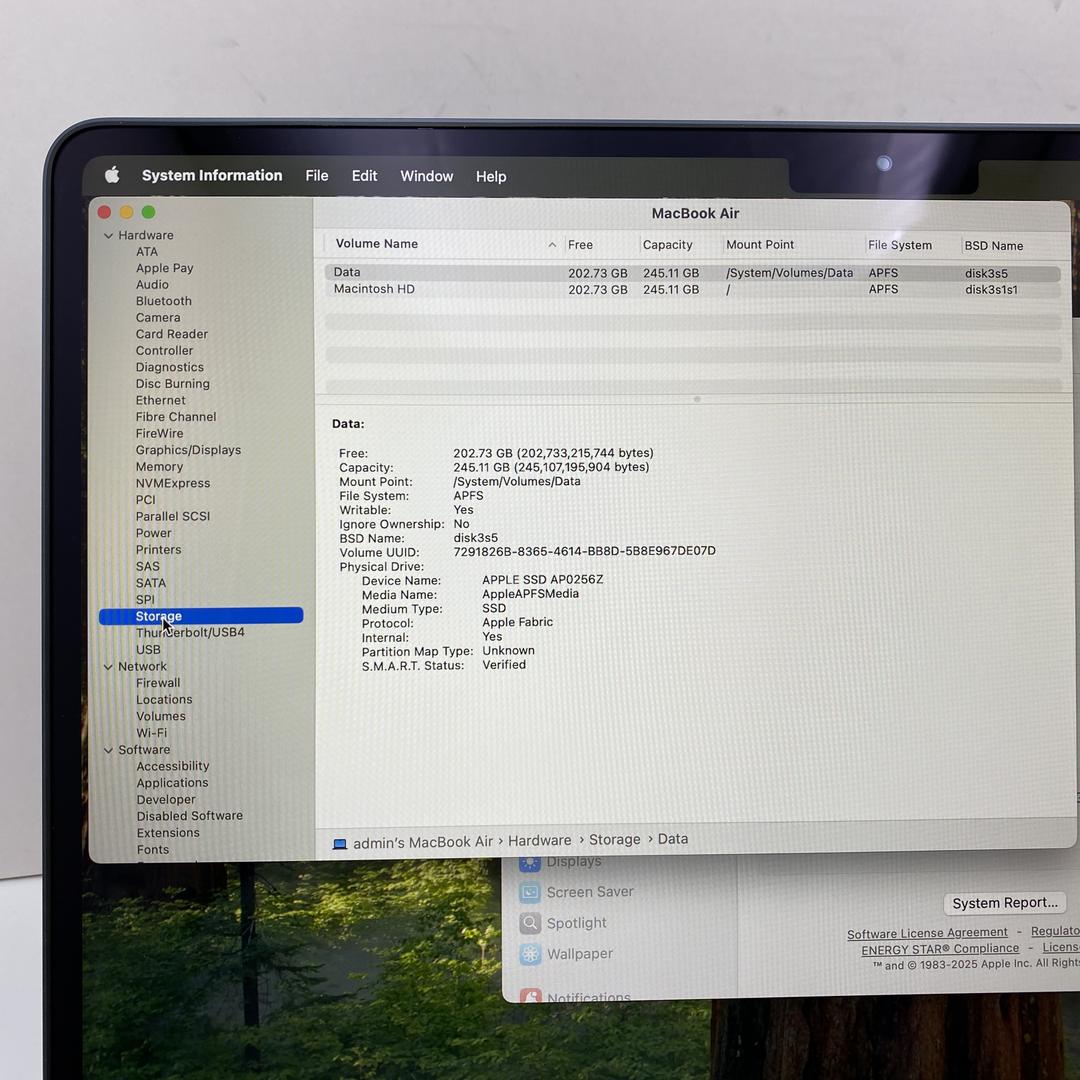The width and height of the screenshot is (1080, 1080).
Task: Click the laptop icon in the path bar
Action: click(x=340, y=844)
